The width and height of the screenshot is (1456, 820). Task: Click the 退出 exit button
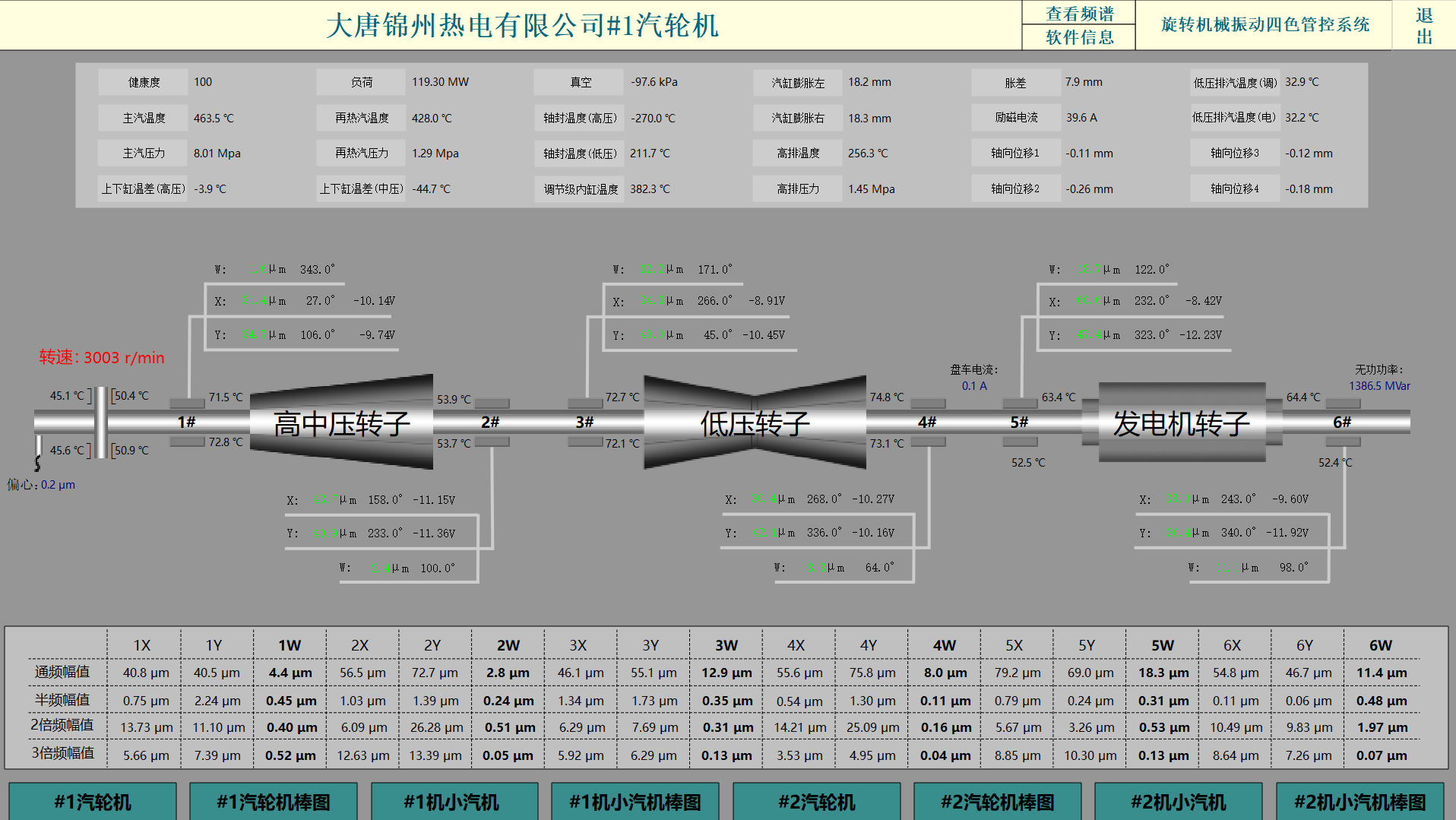[1424, 26]
